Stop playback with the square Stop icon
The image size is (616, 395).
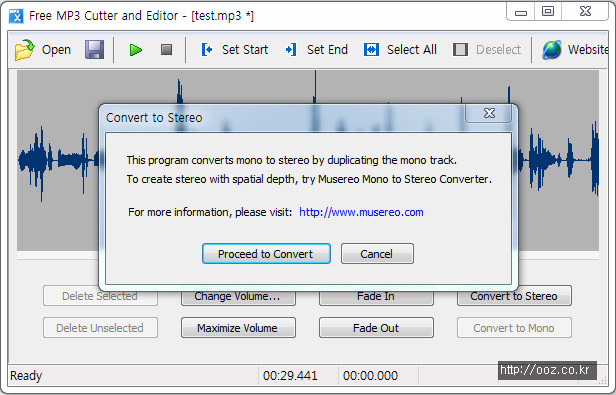167,50
